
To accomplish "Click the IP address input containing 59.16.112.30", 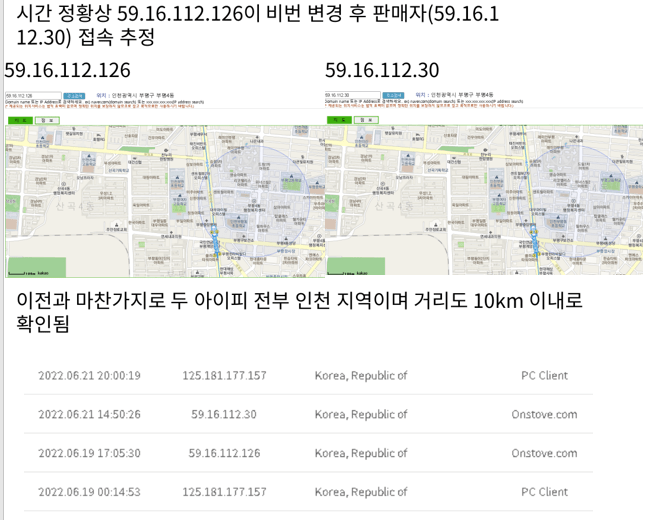I will point(354,96).
